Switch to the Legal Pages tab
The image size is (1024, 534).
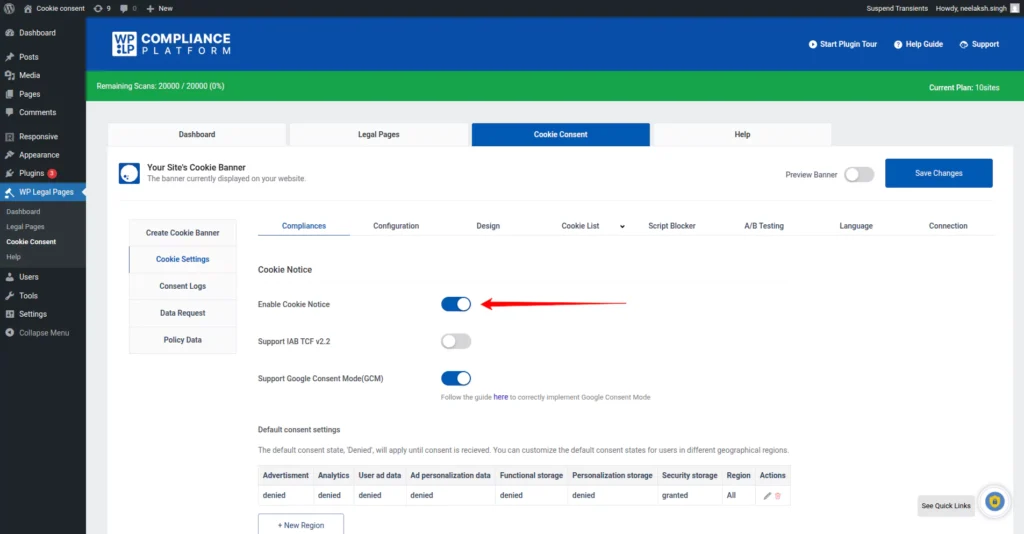pyautogui.click(x=378, y=134)
